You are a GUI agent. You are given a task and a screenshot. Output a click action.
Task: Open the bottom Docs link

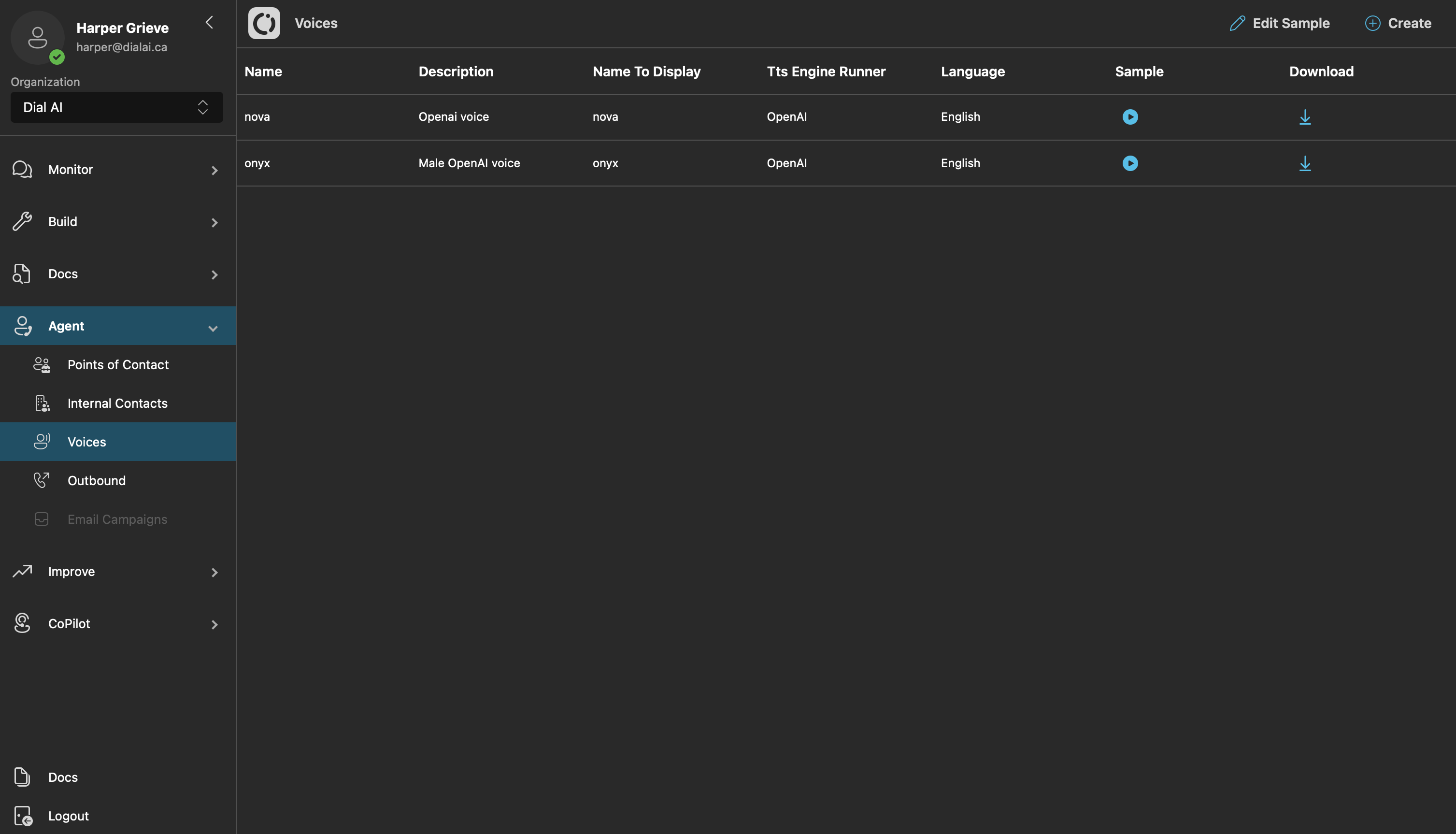click(x=62, y=777)
